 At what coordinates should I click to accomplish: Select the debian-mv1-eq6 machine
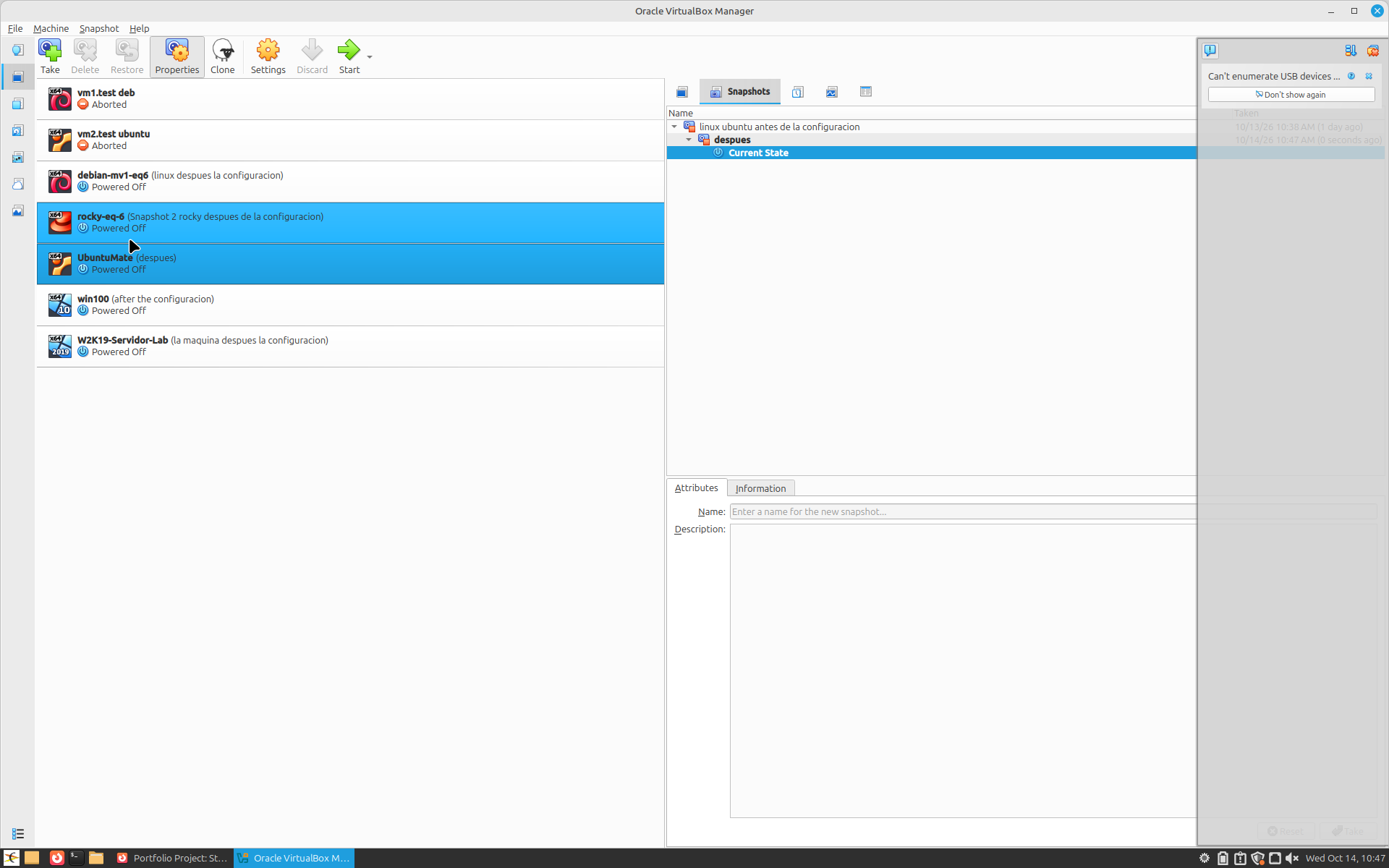(350, 182)
